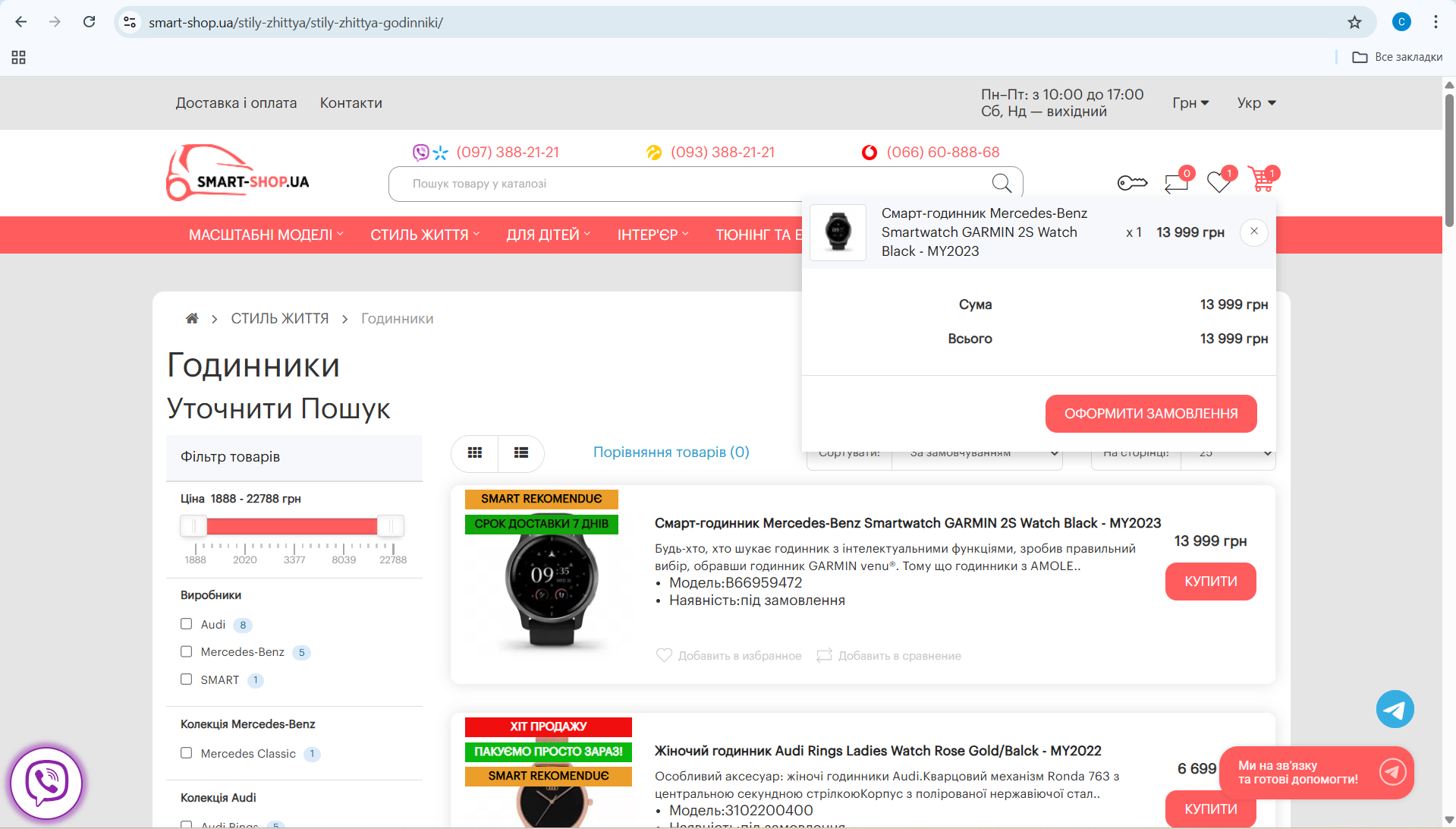Click the shopping cart icon in header

pos(1261,181)
